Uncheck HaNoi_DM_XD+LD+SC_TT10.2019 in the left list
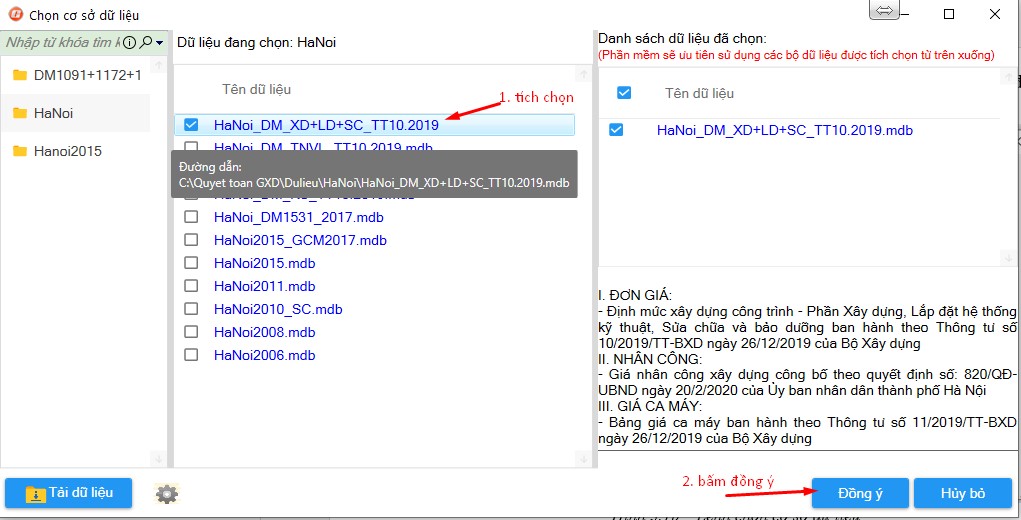Viewport: 1021px width, 520px height. coord(192,125)
